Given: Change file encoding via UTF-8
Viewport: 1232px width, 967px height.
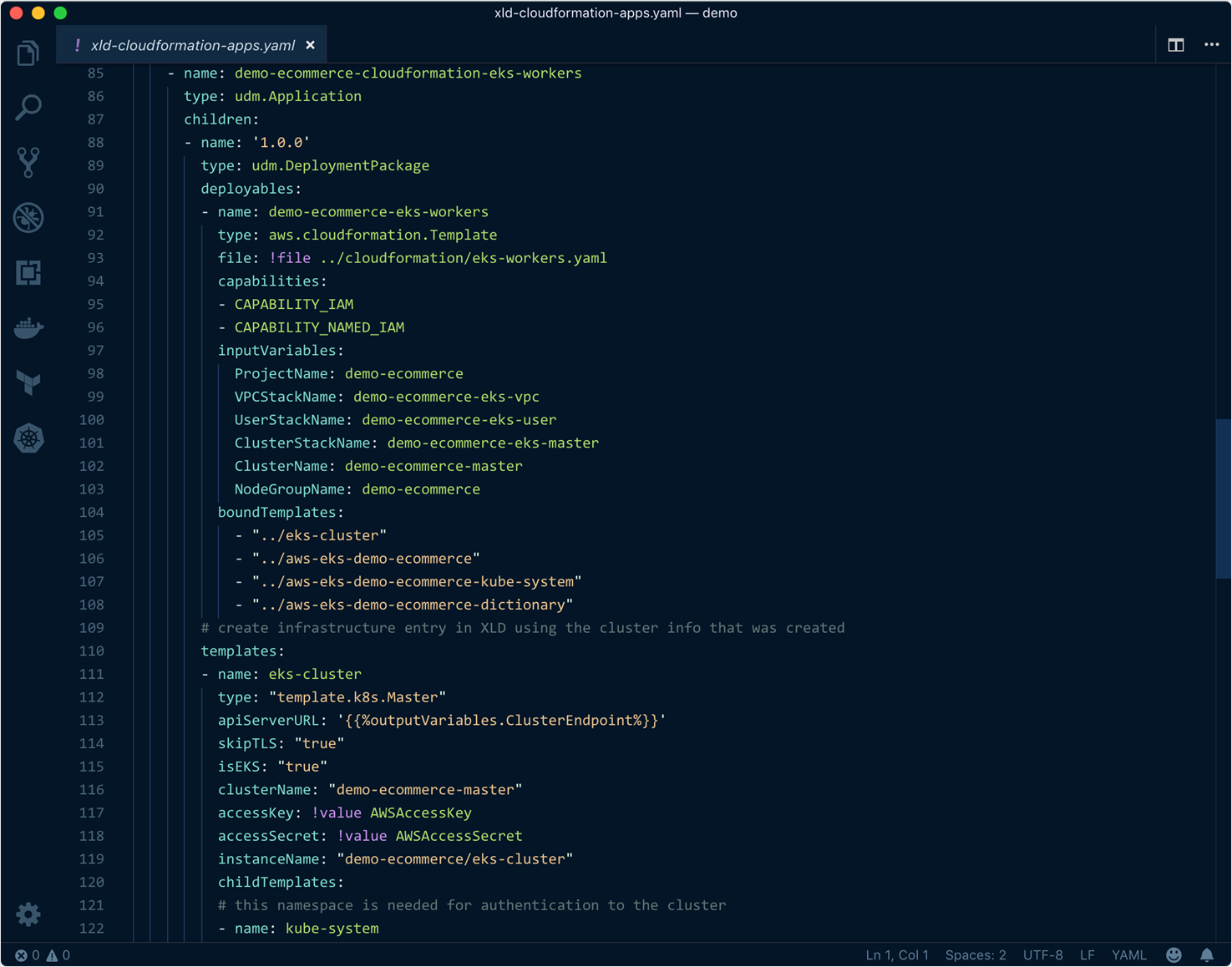Looking at the screenshot, I should coord(1043,955).
